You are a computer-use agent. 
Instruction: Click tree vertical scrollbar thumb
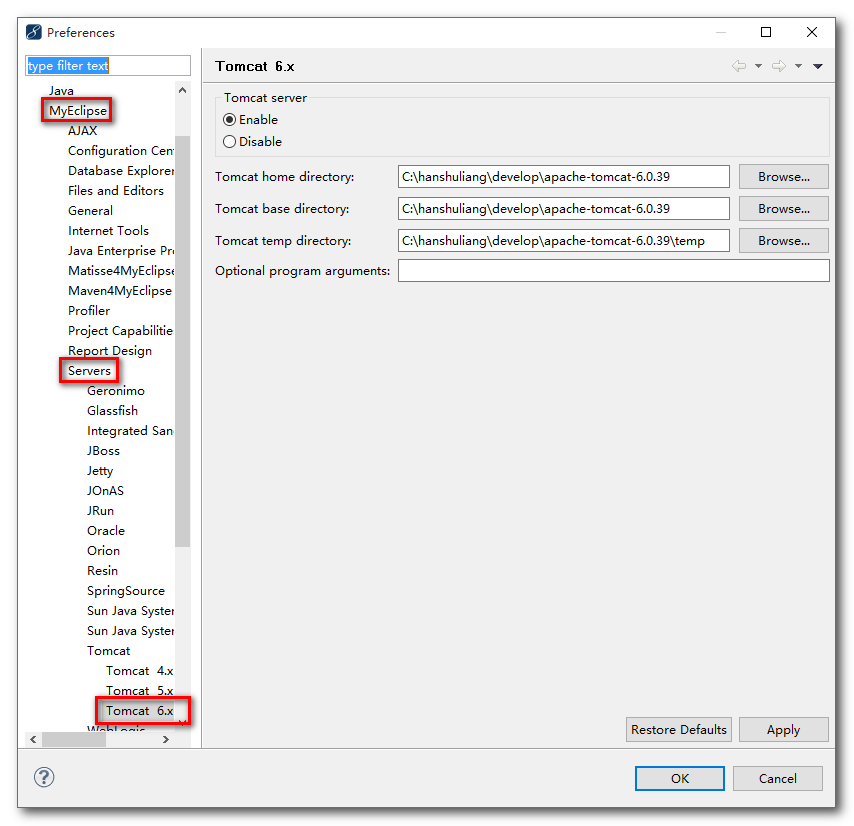(182, 341)
